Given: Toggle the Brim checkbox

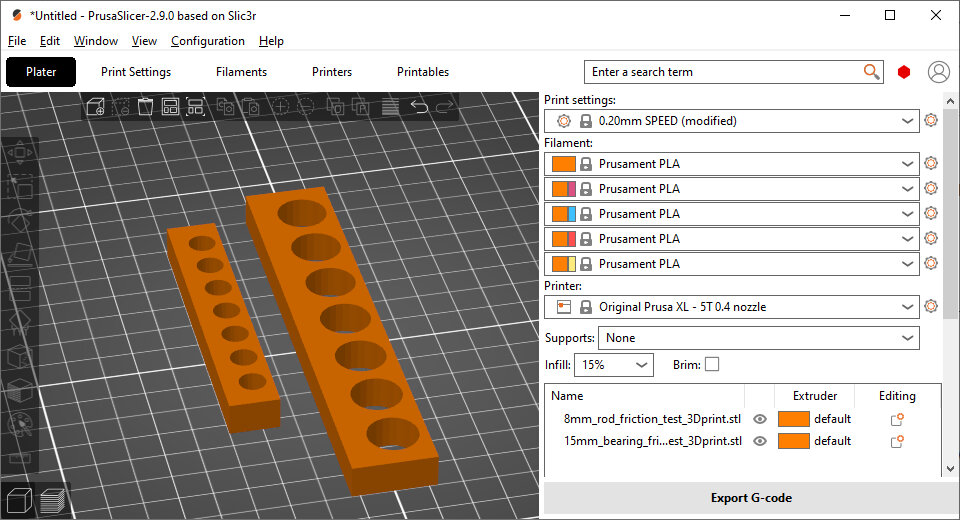Looking at the screenshot, I should click(712, 364).
